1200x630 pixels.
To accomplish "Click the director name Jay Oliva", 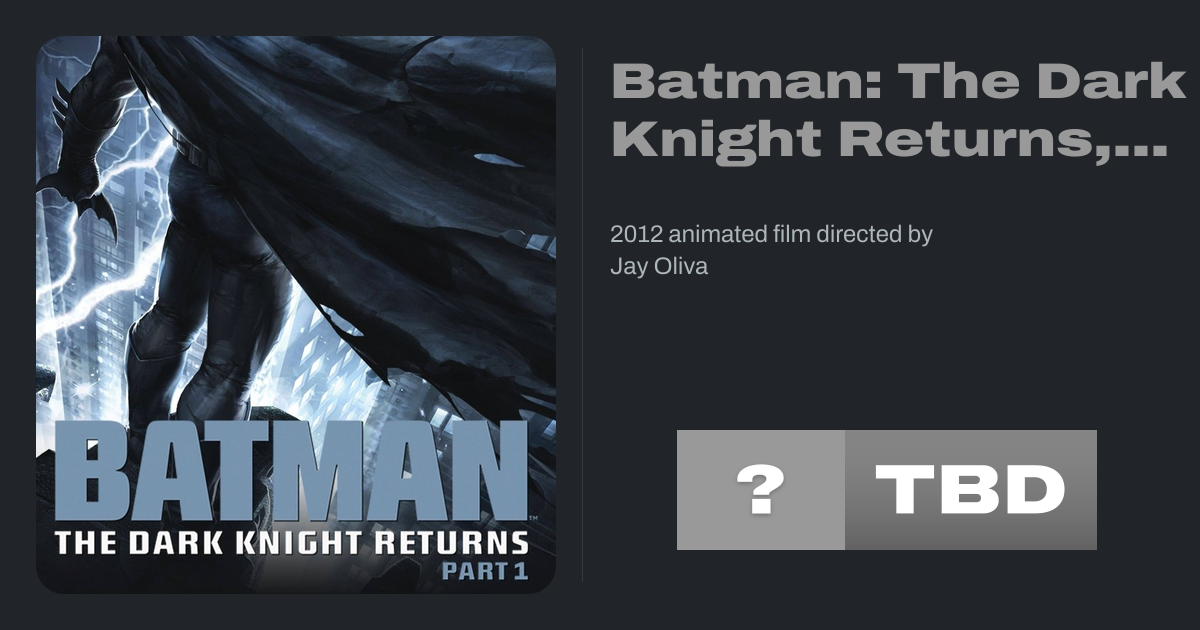I will [x=658, y=267].
